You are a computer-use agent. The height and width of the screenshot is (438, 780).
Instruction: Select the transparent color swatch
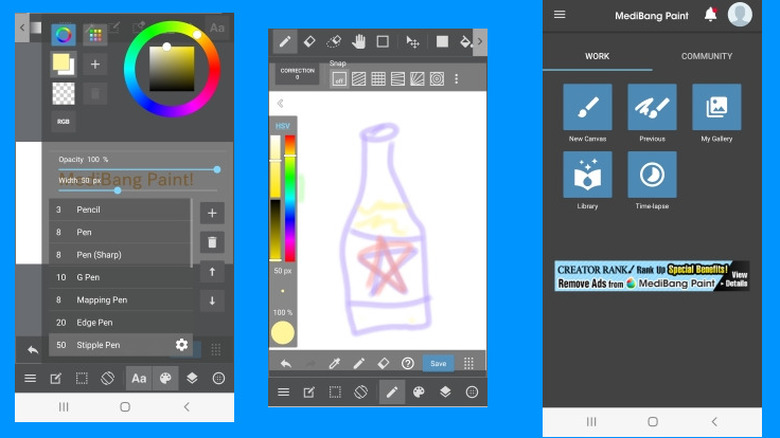(x=64, y=94)
